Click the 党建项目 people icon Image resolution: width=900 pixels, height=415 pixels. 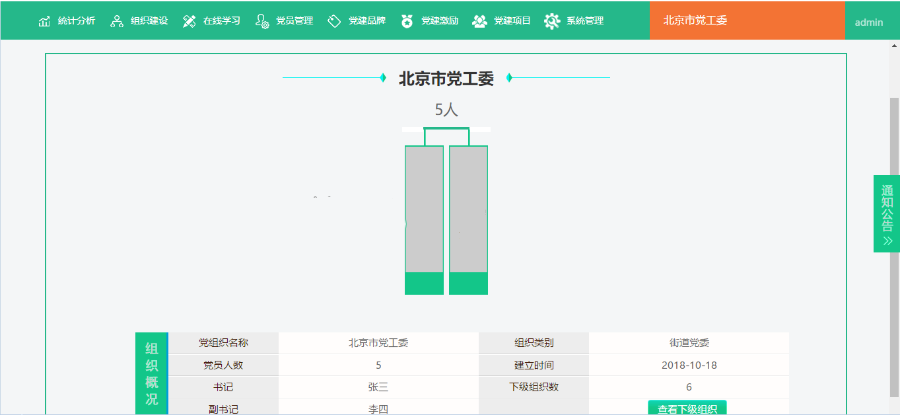[x=479, y=22]
